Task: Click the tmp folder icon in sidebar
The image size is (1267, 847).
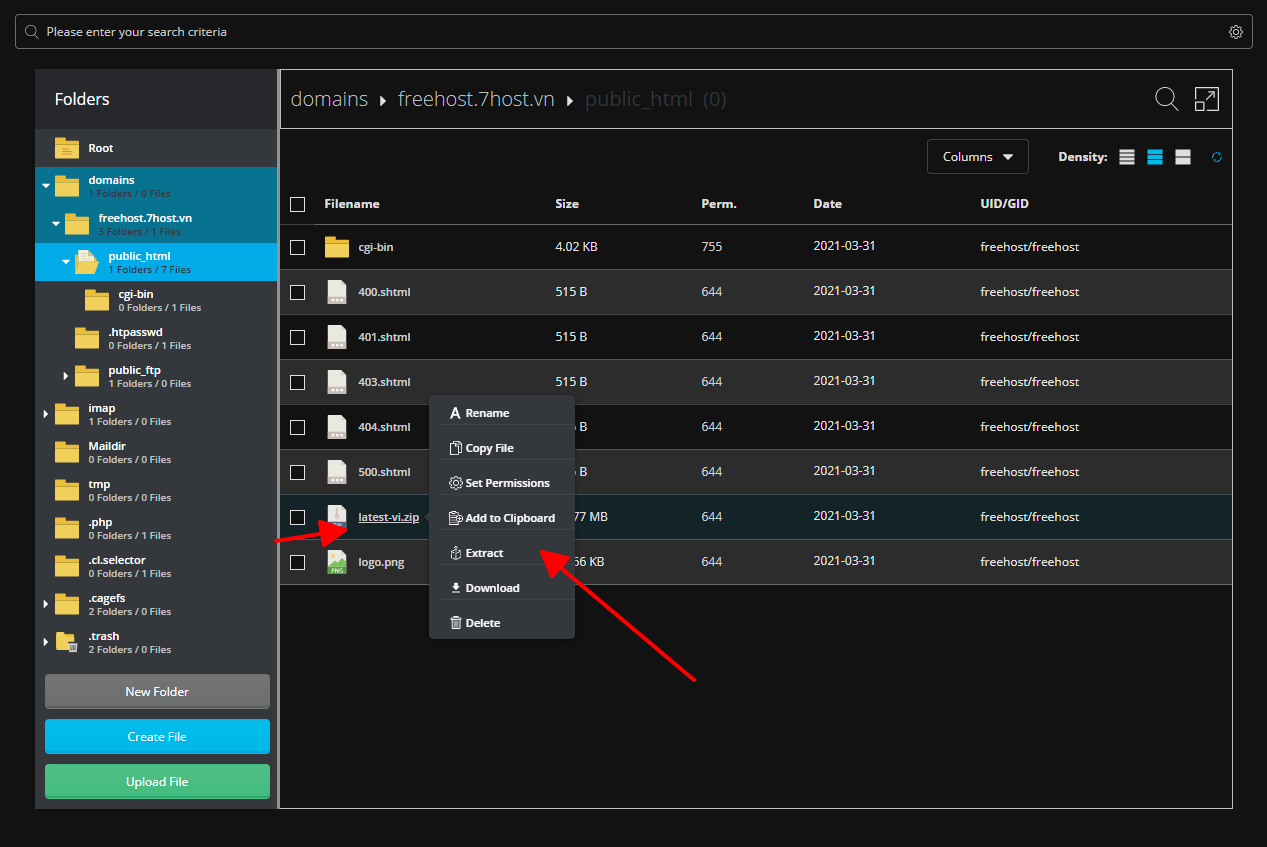Action: [x=67, y=490]
